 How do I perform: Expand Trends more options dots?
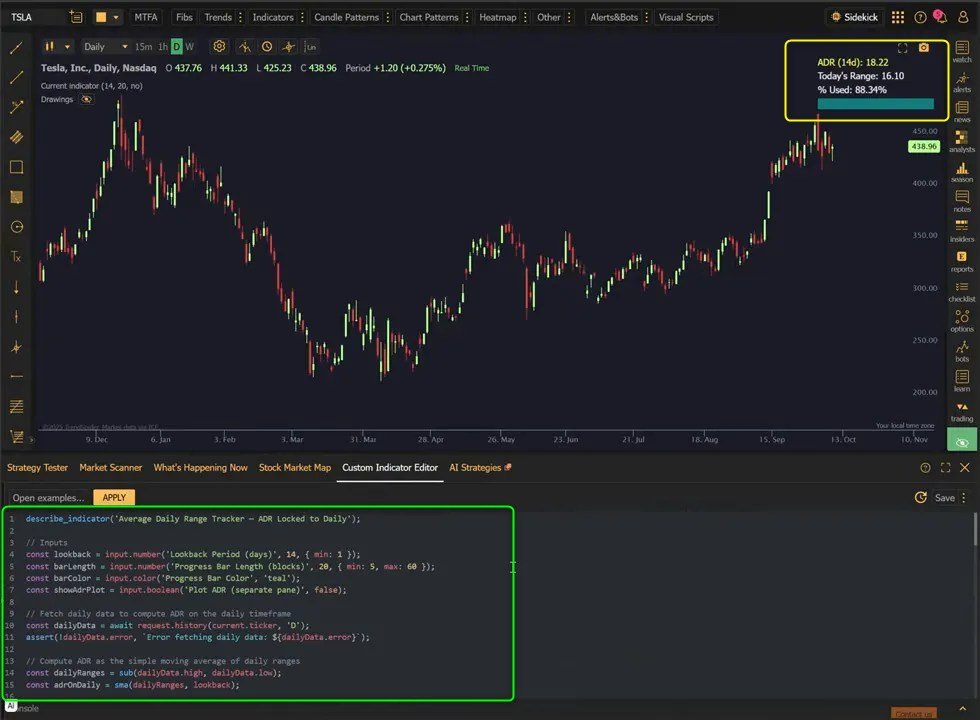point(241,18)
